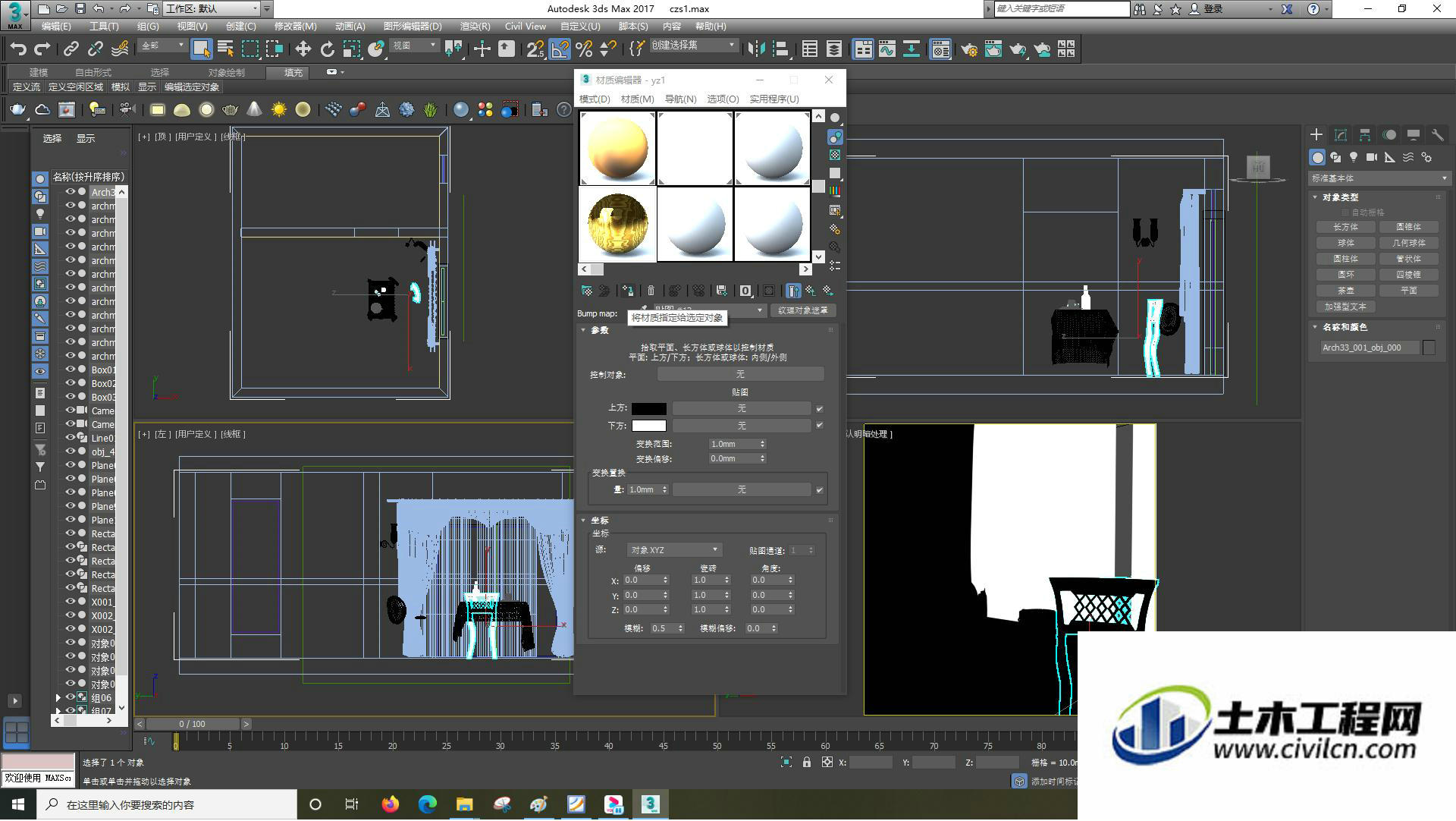Open the 渲染(R) menu
The height and width of the screenshot is (821, 1456).
point(475,27)
